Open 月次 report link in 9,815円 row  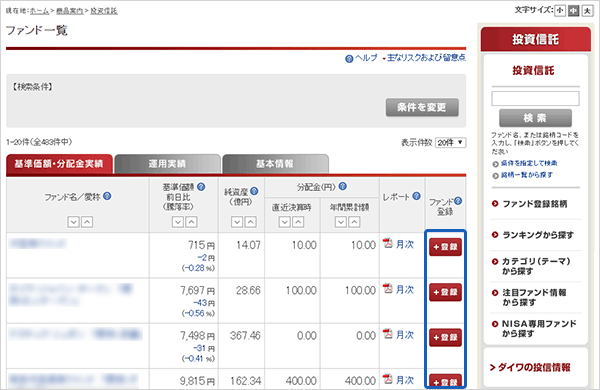click(405, 380)
